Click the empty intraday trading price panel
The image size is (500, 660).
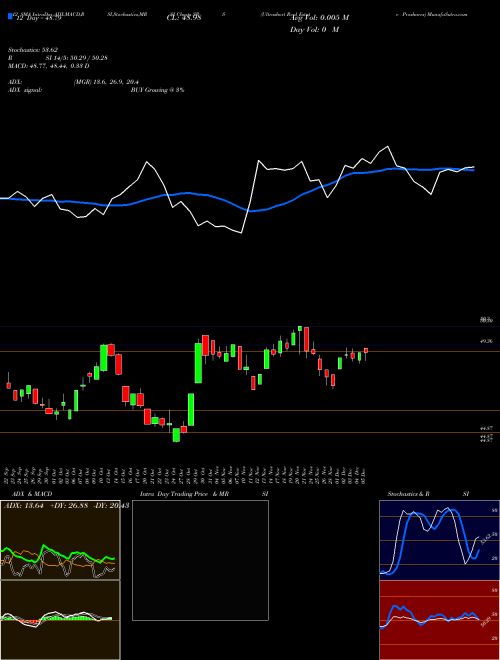click(200, 560)
